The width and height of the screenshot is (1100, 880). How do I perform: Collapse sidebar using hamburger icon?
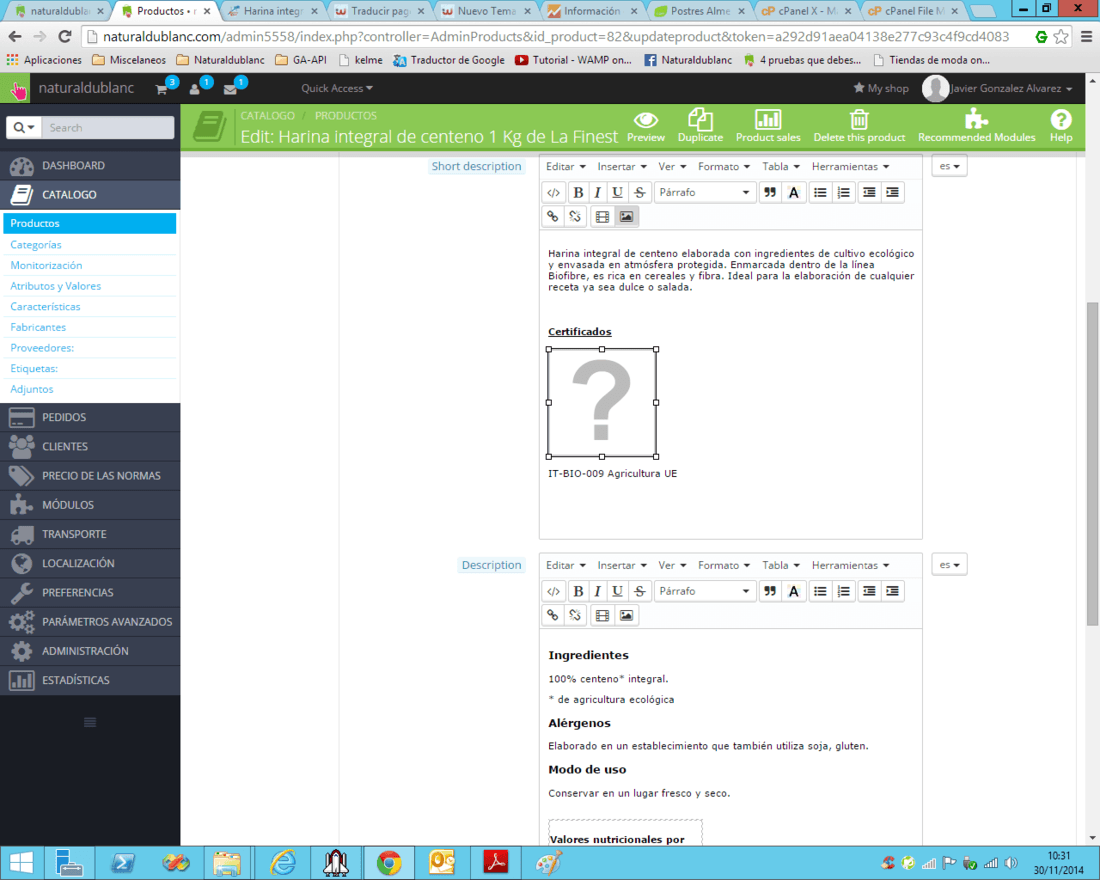point(90,722)
